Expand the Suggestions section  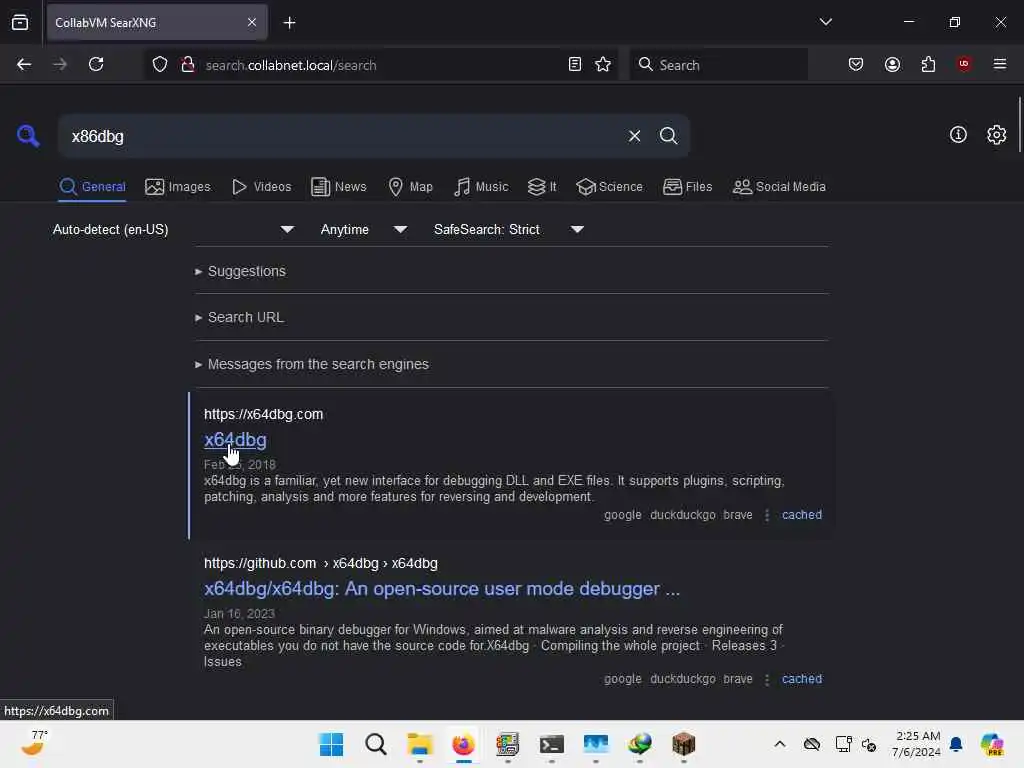coord(240,272)
